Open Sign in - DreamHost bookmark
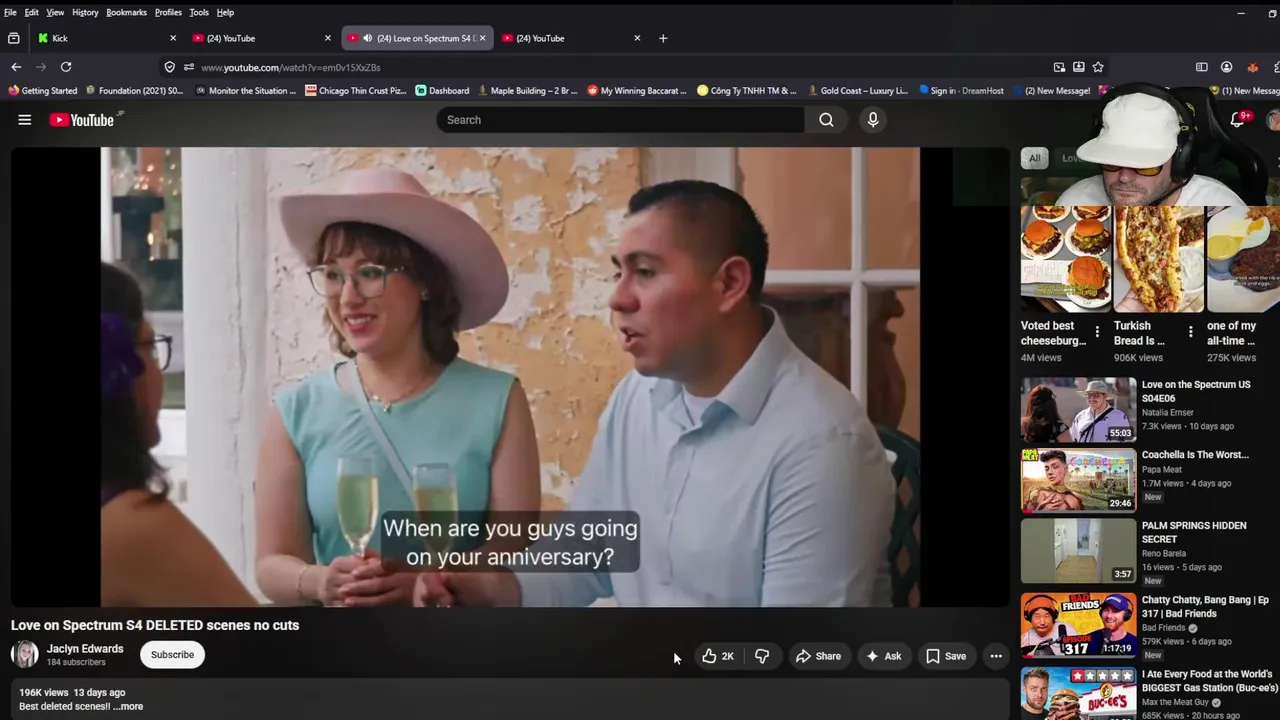 tap(961, 90)
